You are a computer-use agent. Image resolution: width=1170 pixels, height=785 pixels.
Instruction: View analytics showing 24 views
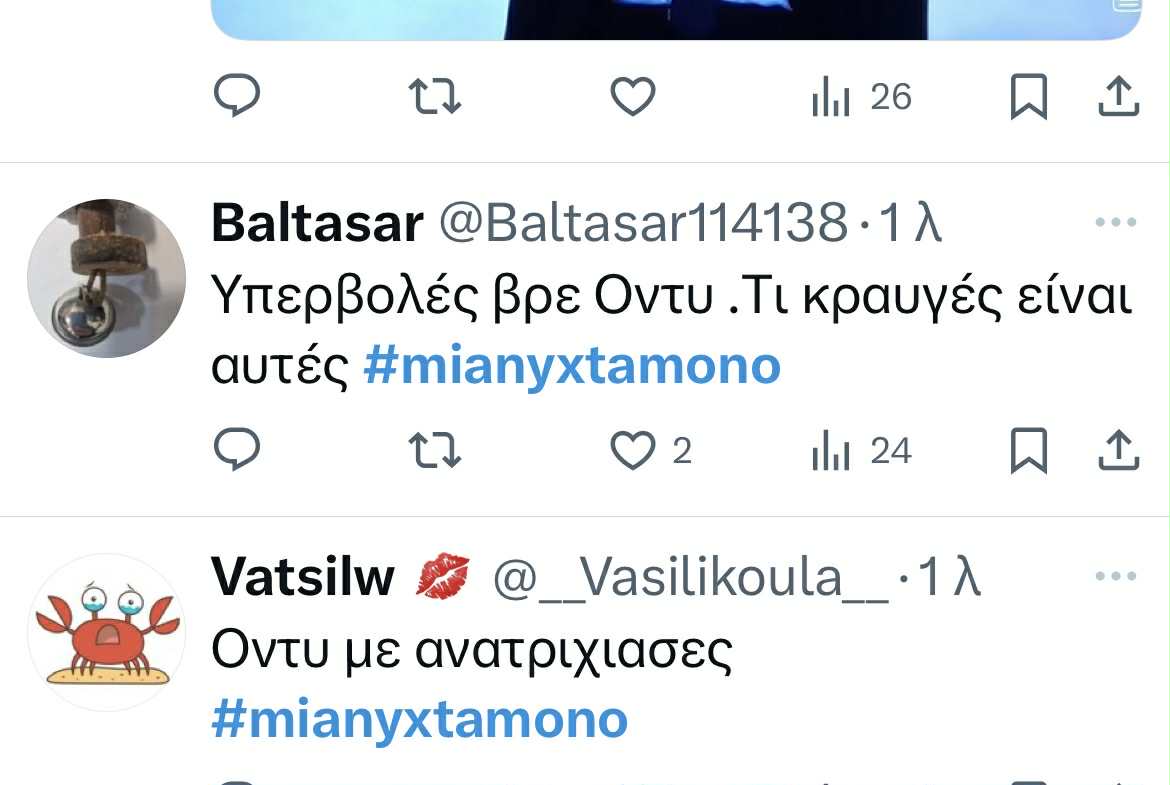(861, 451)
